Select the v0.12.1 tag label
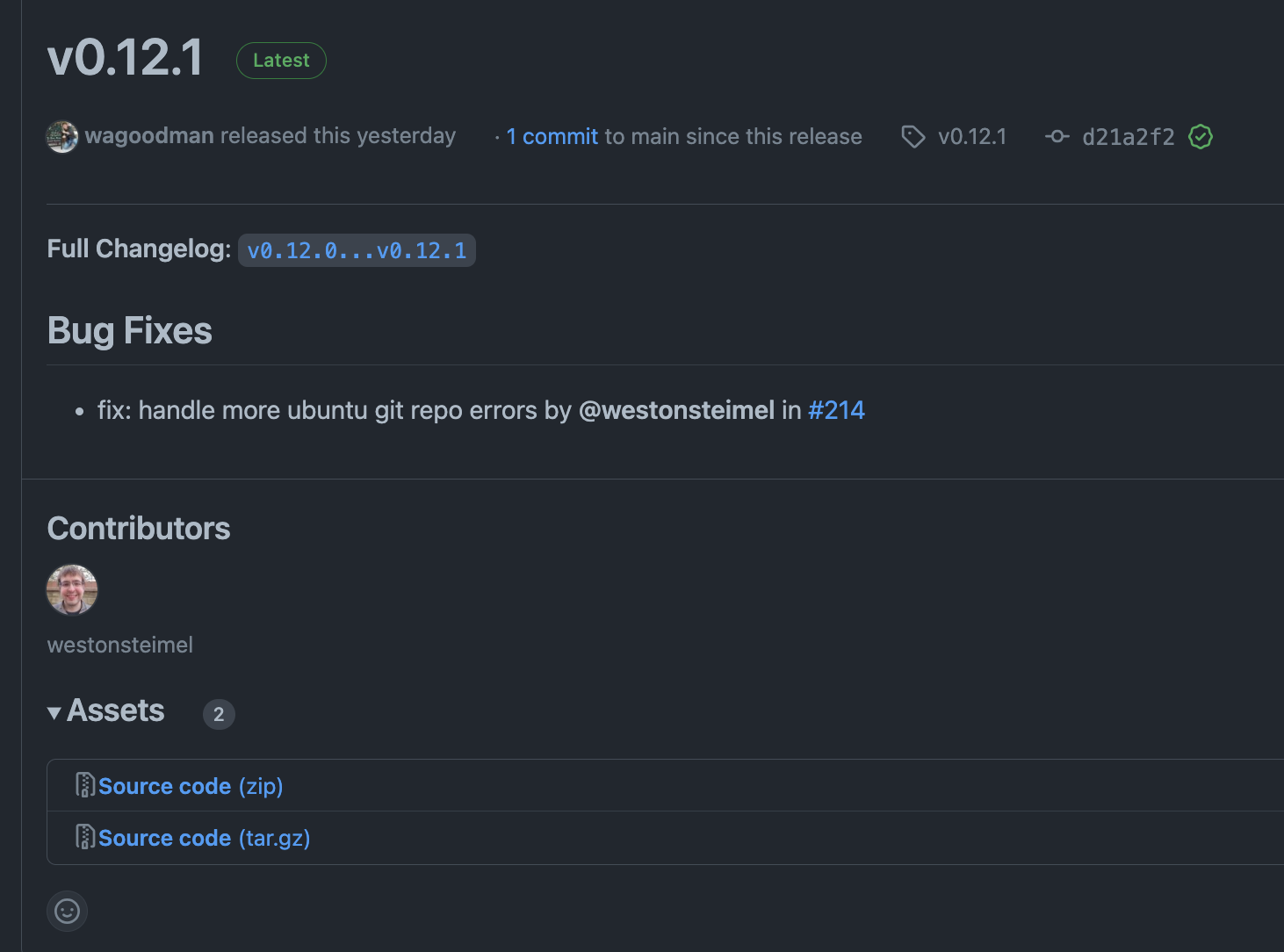This screenshot has height=952, width=1284. [x=972, y=137]
